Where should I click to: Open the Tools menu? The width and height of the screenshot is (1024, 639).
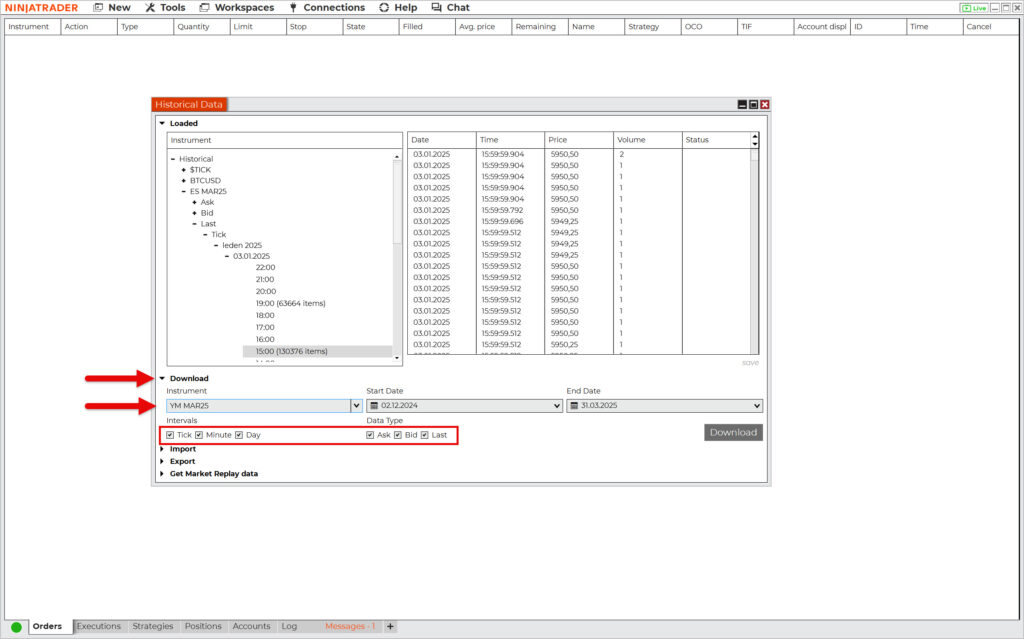(165, 8)
